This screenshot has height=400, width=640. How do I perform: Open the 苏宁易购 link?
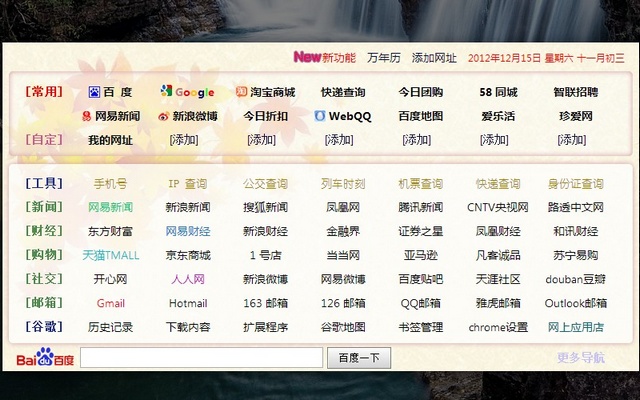[x=576, y=256]
